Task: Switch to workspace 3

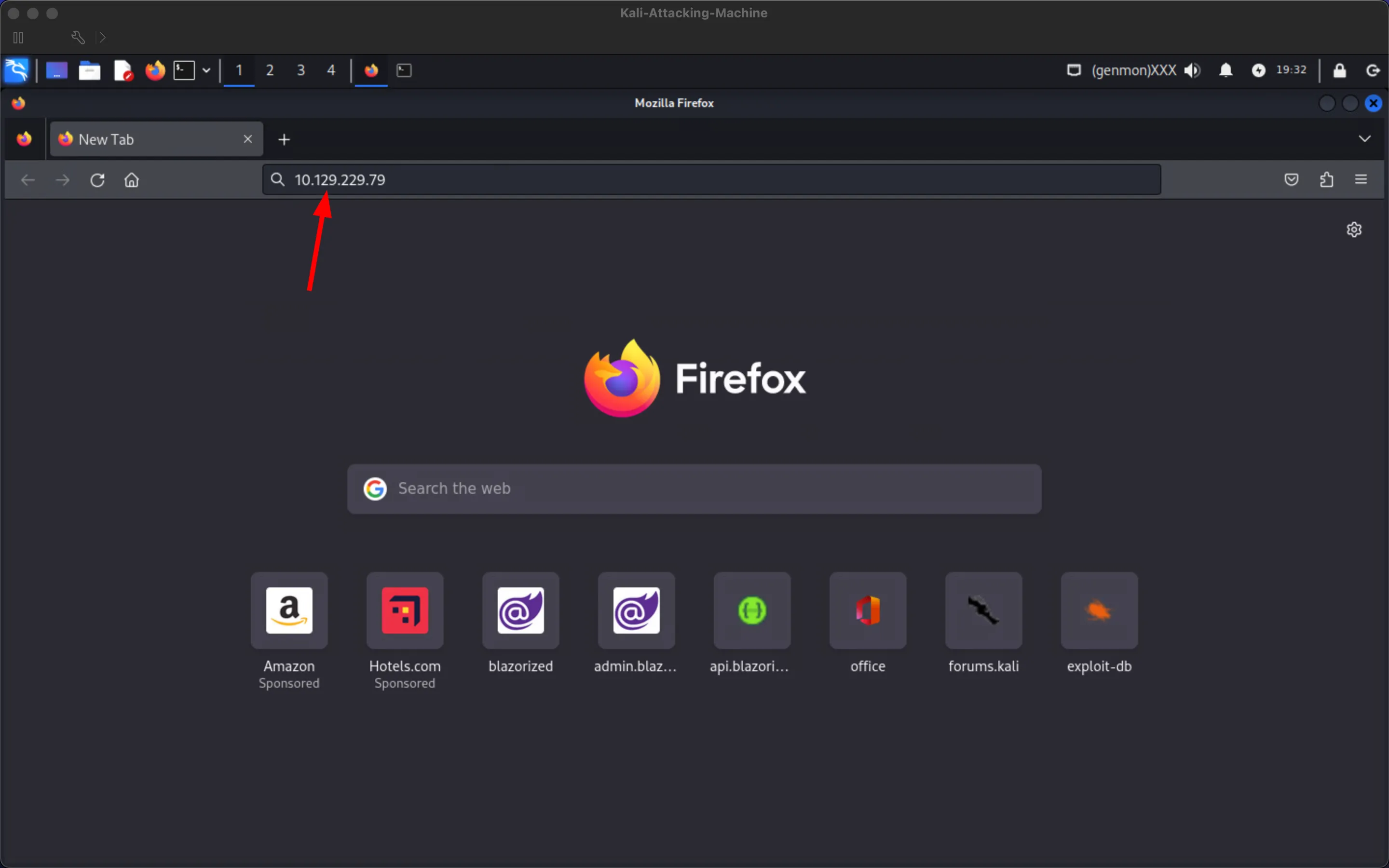Action: (x=301, y=70)
